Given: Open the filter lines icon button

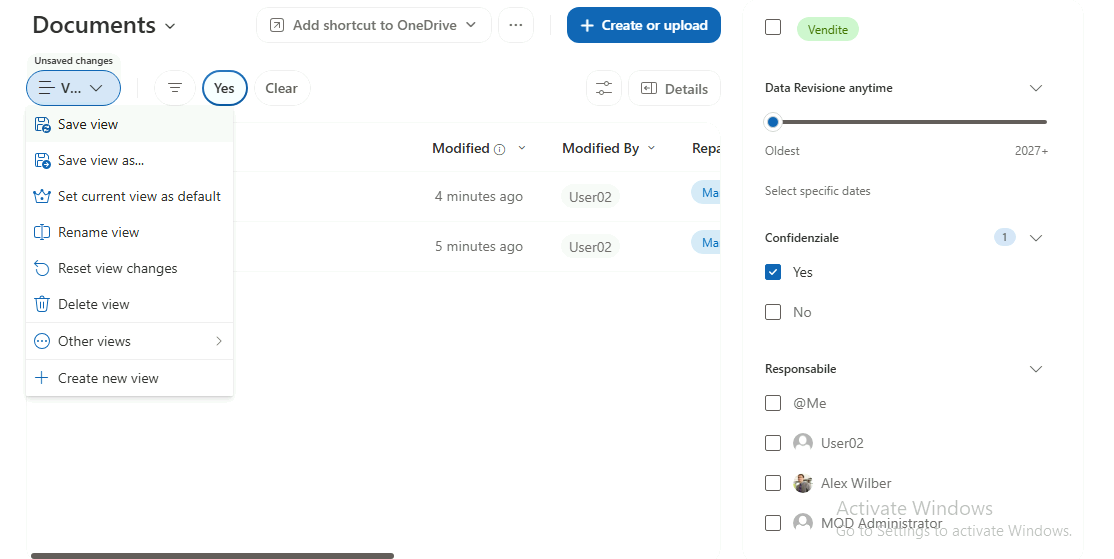Looking at the screenshot, I should [x=175, y=88].
